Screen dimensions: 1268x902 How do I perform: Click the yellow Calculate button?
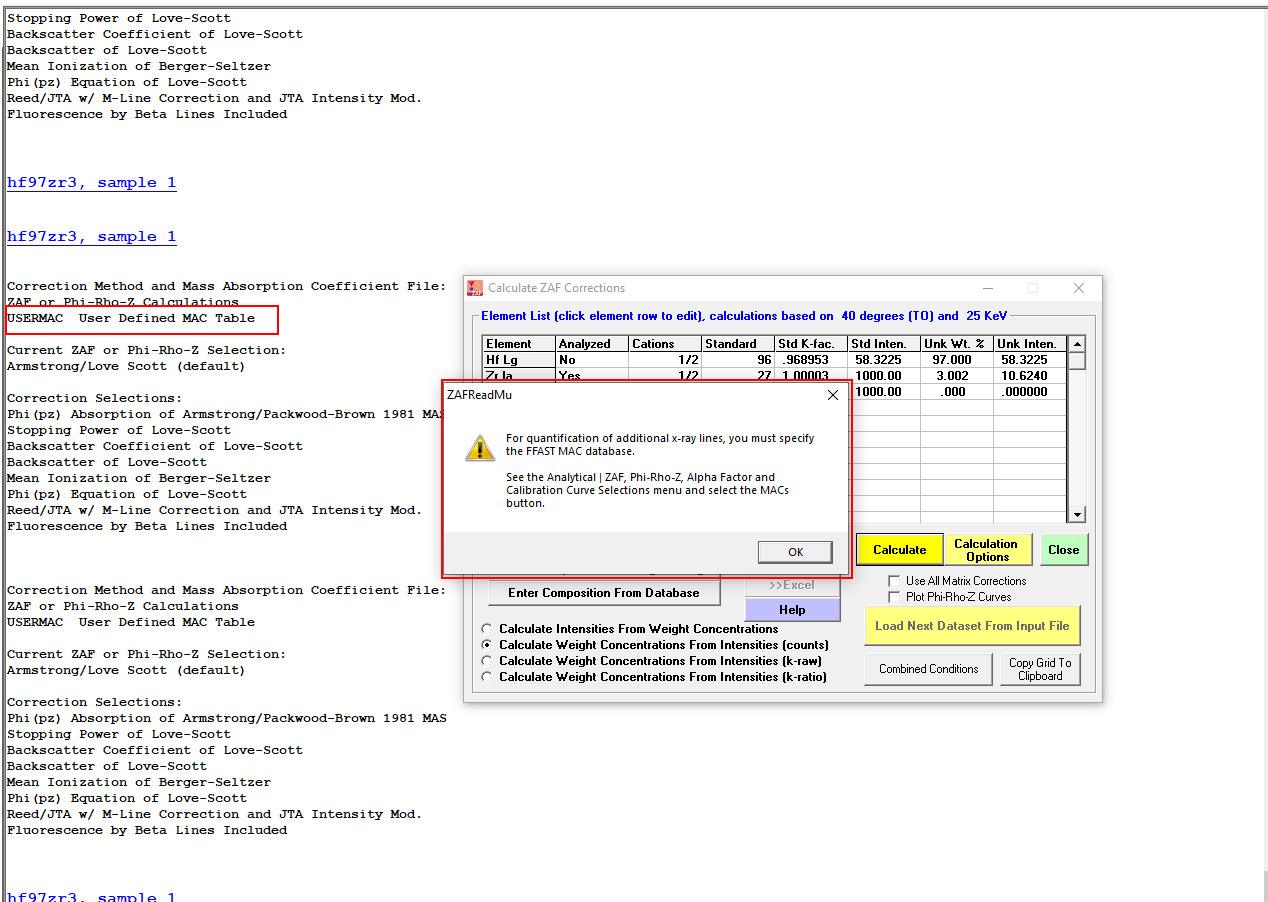(x=899, y=550)
